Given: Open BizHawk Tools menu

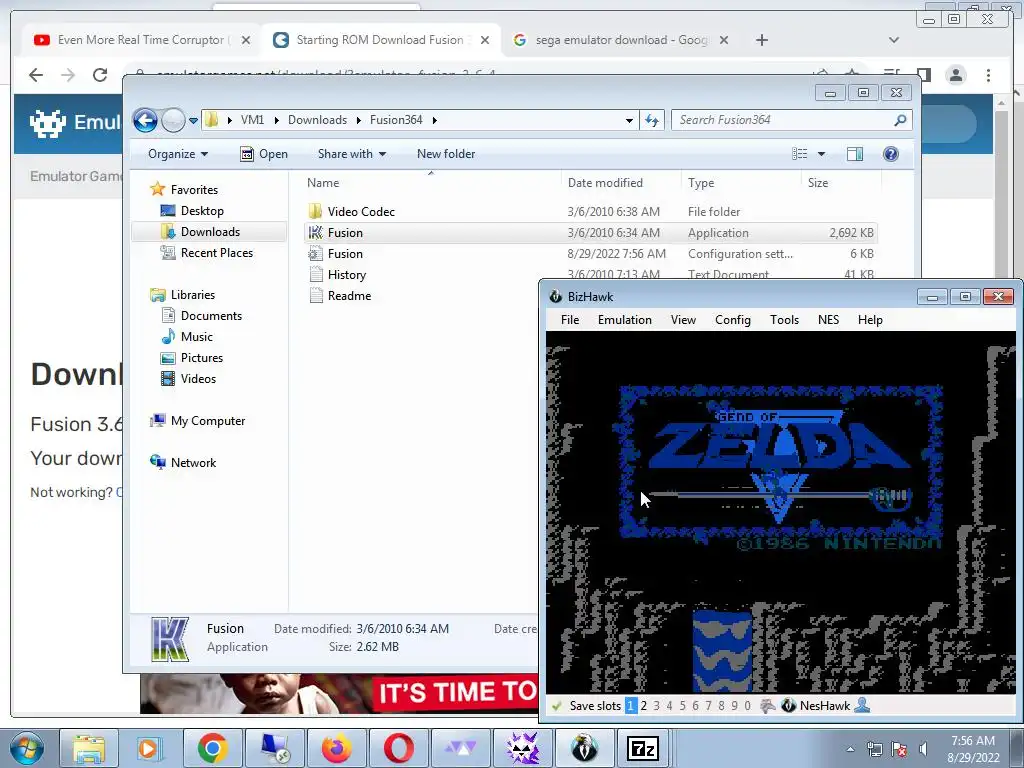Looking at the screenshot, I should [x=784, y=320].
